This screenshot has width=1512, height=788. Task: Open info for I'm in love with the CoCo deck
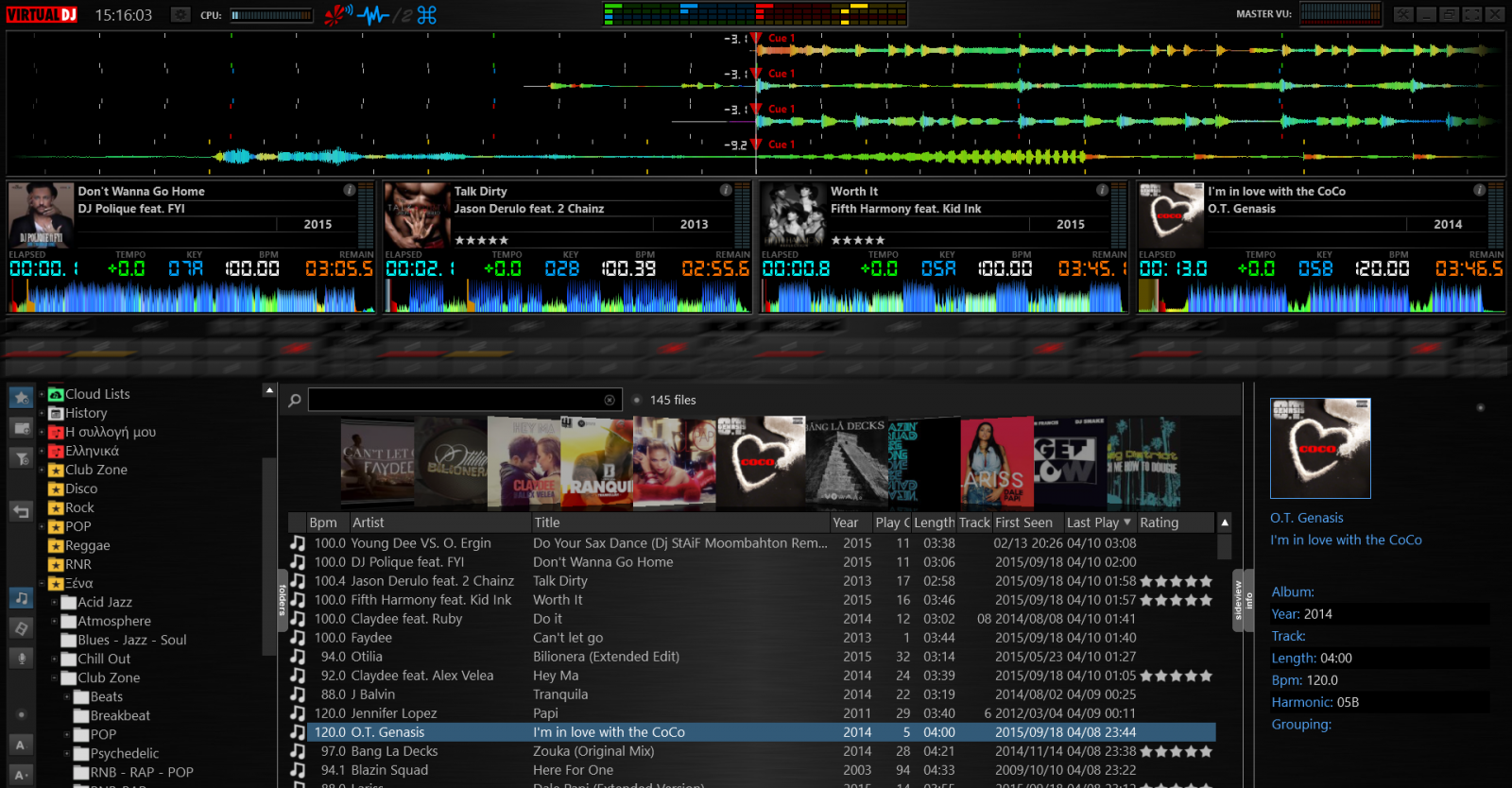click(x=1479, y=190)
